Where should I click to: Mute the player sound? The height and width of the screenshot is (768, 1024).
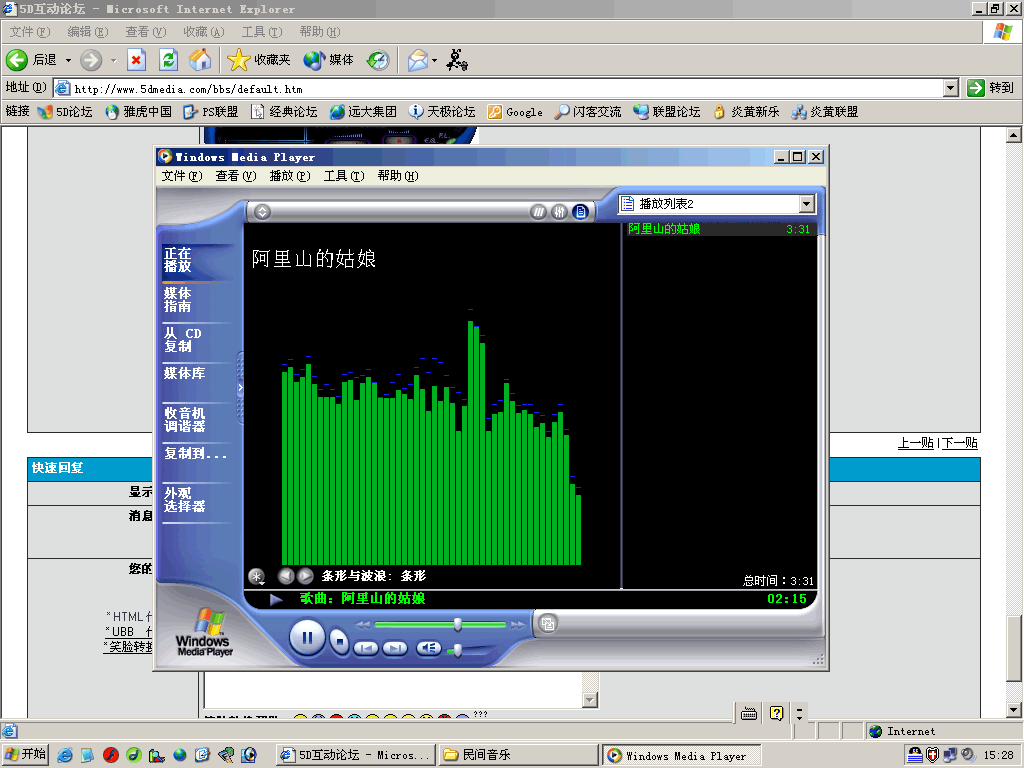tap(428, 648)
